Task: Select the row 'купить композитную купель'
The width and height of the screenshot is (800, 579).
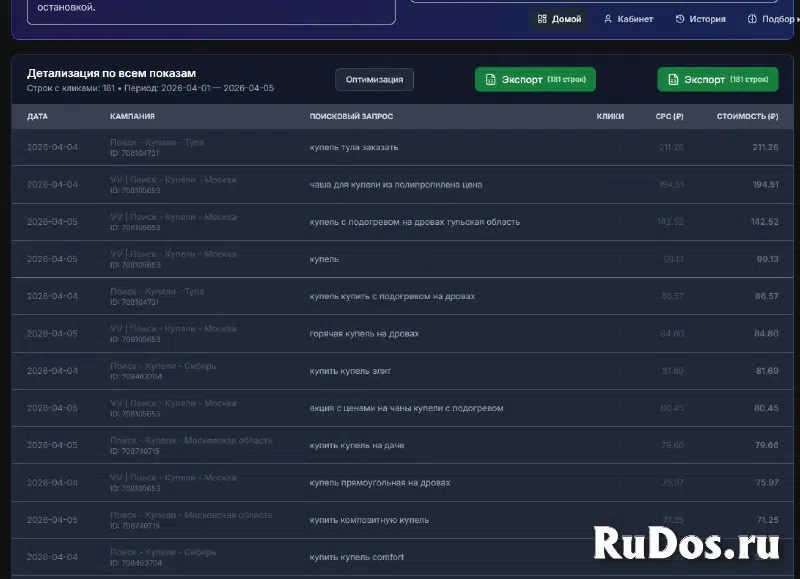Action: point(403,520)
